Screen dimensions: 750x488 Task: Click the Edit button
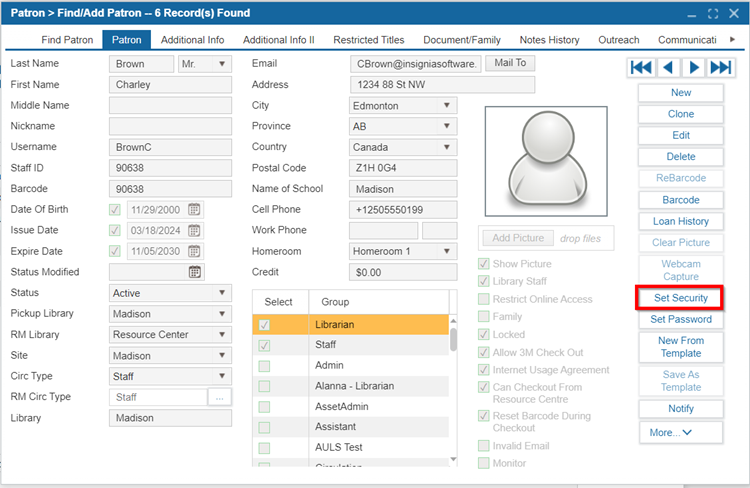[x=681, y=135]
